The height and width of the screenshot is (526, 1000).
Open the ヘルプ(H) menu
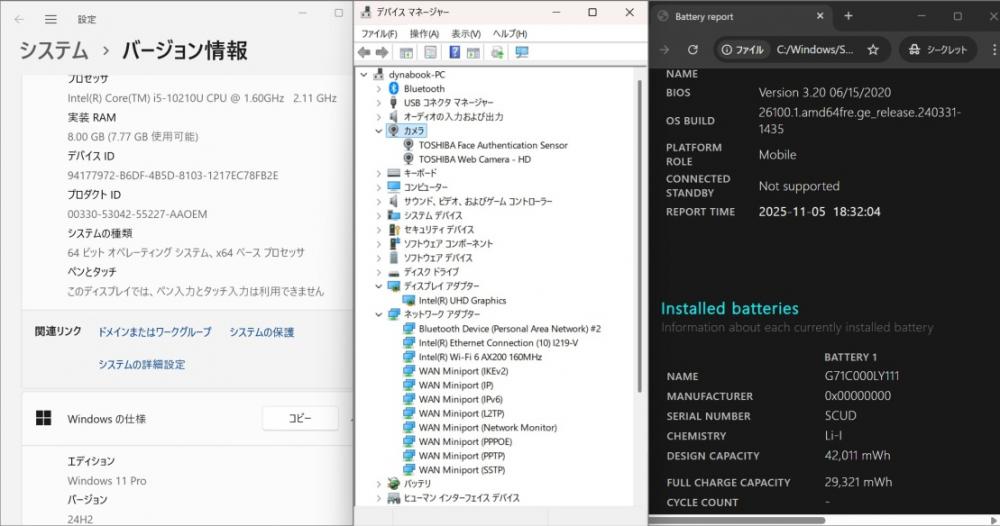(510, 33)
